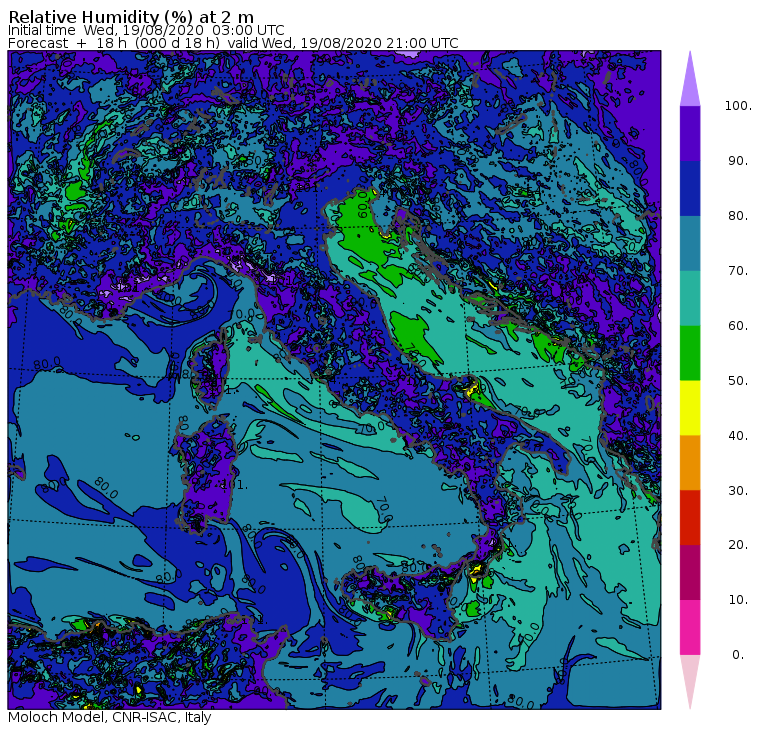Click the 90. label on the color scale
This screenshot has width=760, height=731.
coord(738,161)
